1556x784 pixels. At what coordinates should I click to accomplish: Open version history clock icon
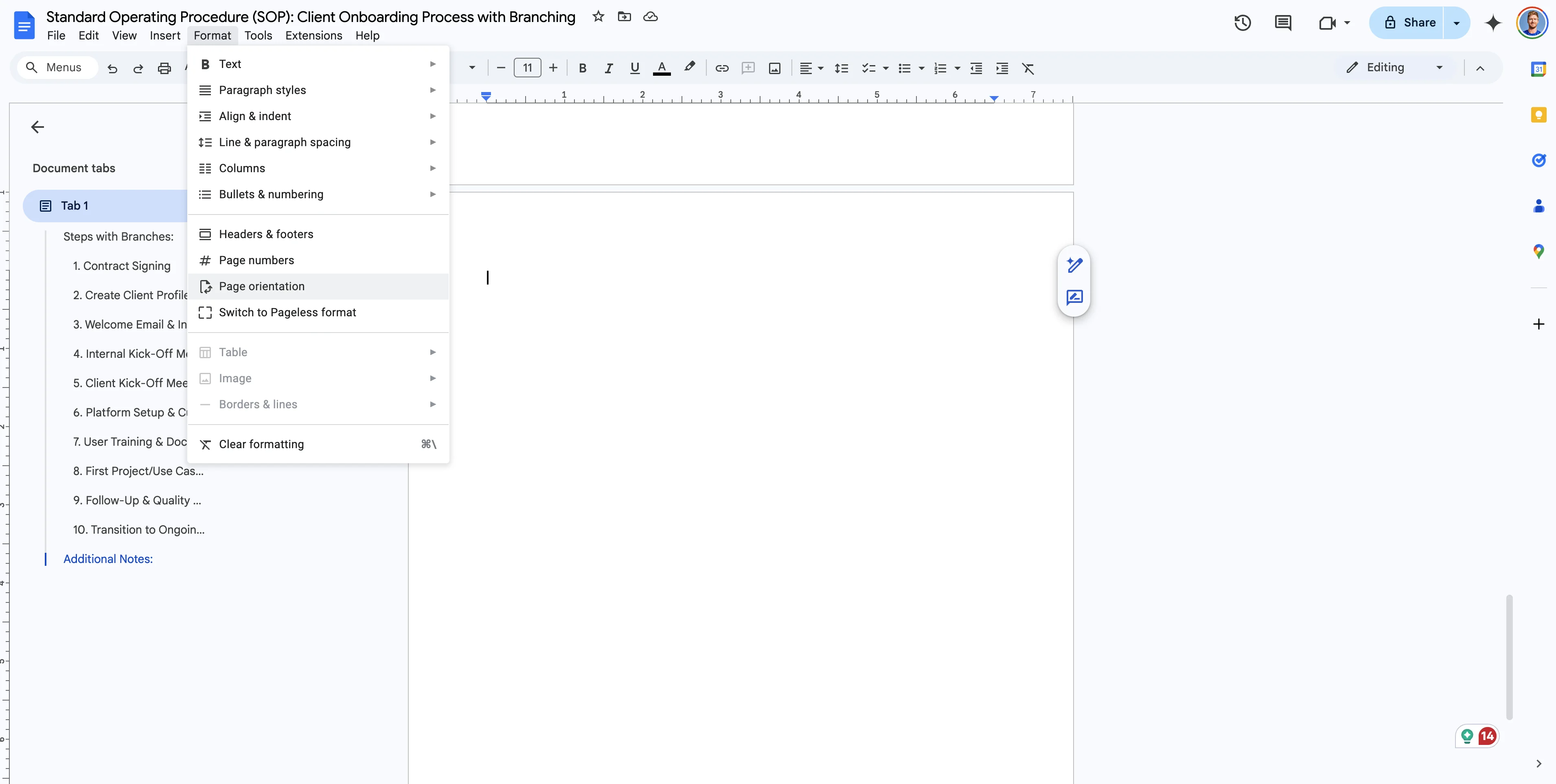[1243, 23]
